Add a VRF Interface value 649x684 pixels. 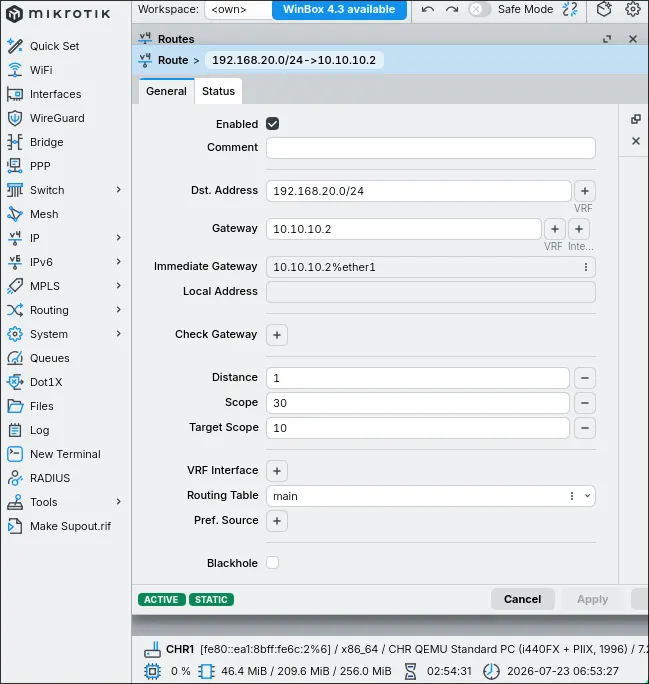point(277,471)
